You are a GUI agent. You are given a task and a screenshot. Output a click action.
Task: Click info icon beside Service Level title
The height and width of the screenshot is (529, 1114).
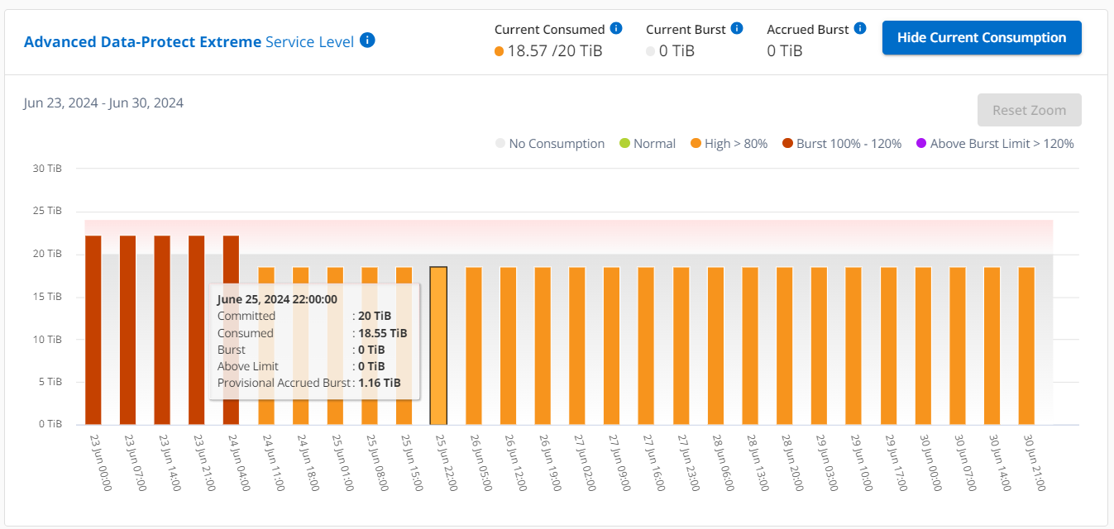pyautogui.click(x=368, y=41)
